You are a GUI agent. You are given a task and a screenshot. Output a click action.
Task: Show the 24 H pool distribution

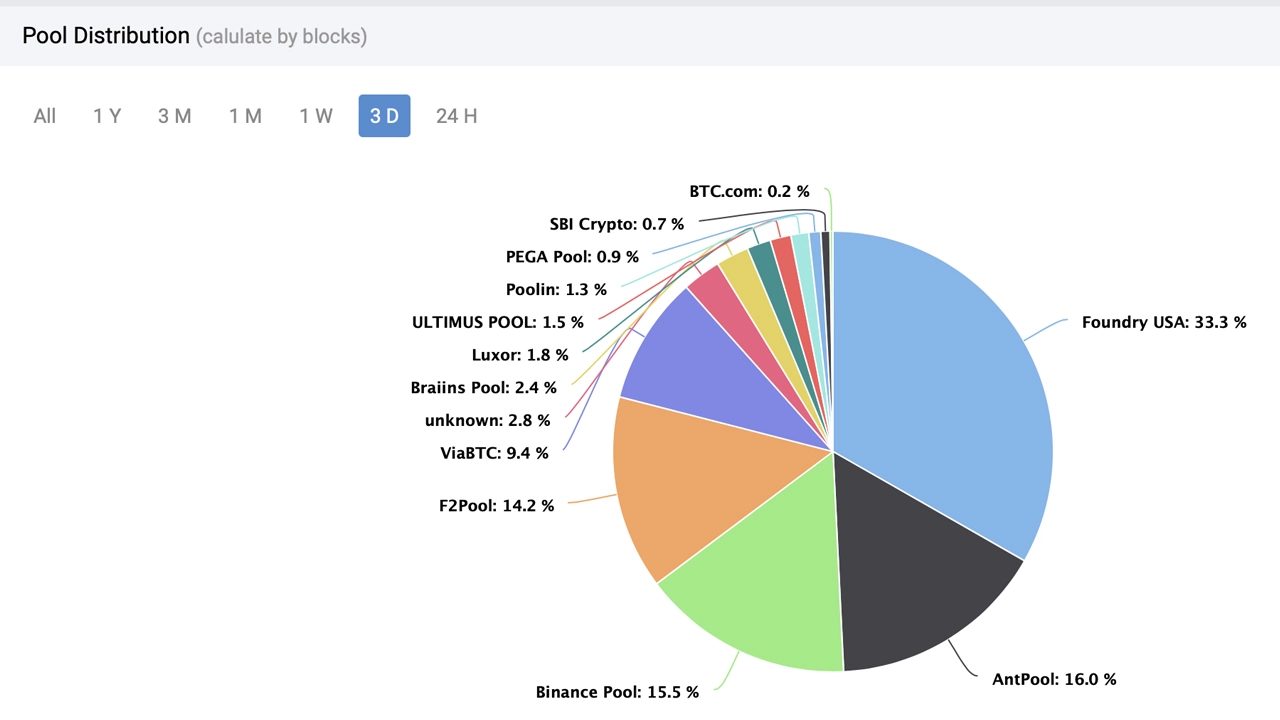click(x=456, y=116)
